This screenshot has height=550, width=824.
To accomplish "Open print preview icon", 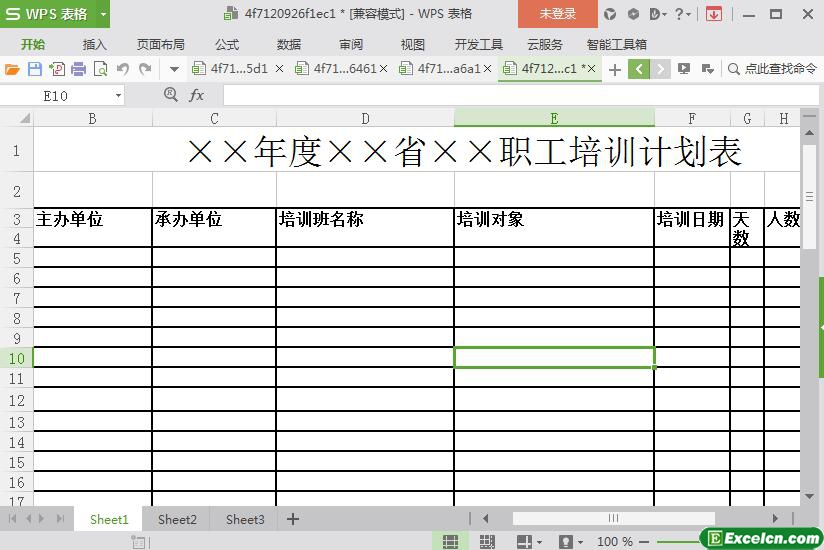I will click(x=100, y=69).
